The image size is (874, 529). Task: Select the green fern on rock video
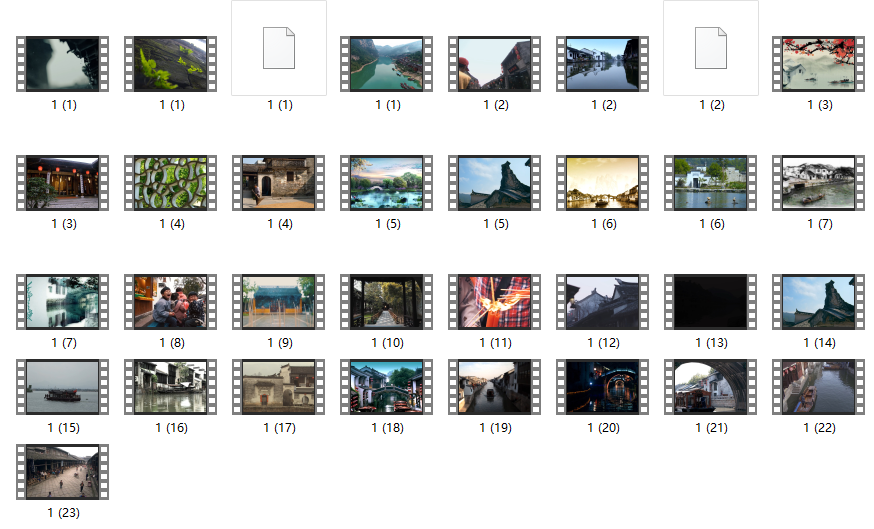point(171,64)
